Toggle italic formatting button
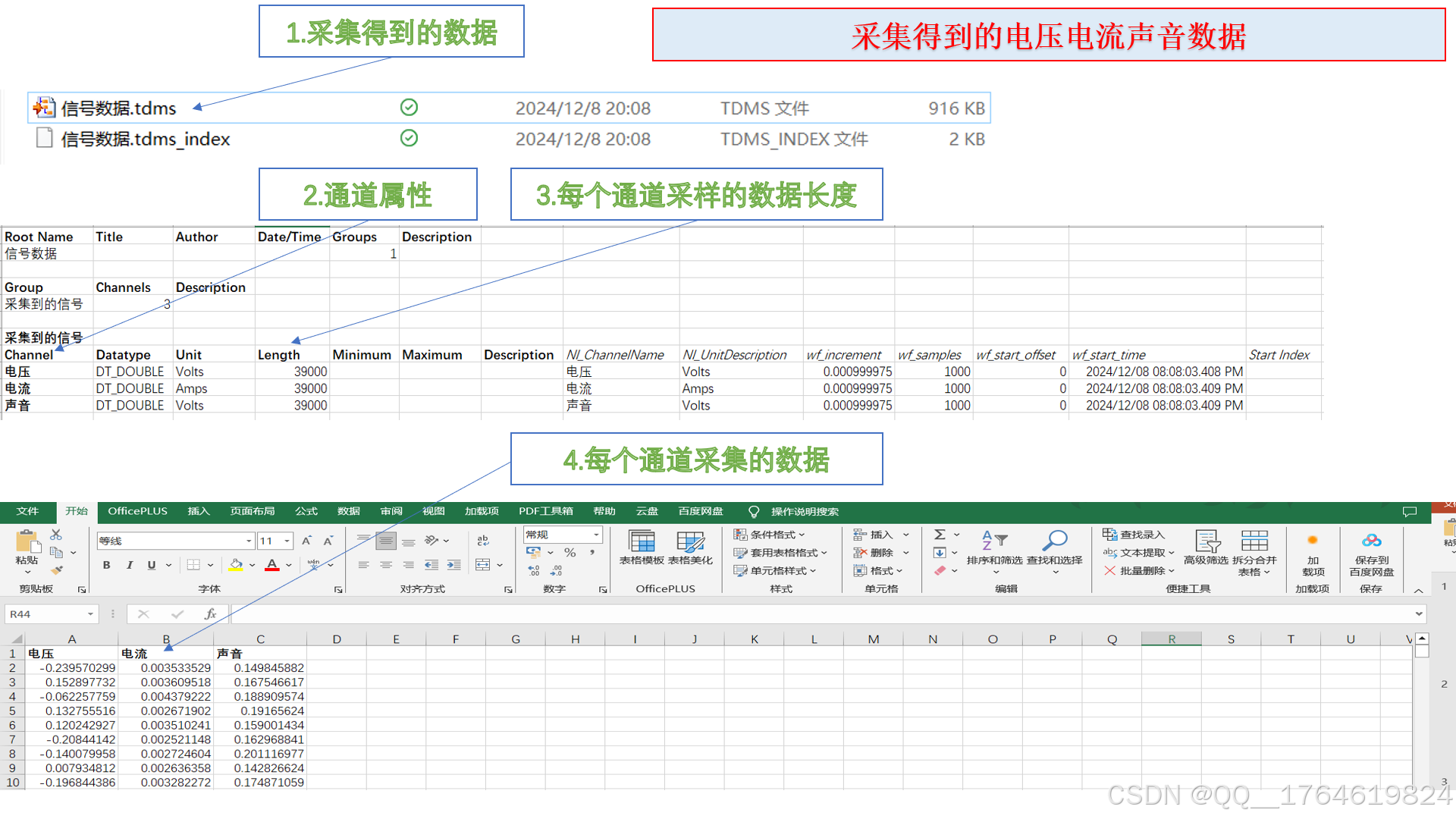Image resolution: width=1456 pixels, height=819 pixels. pyautogui.click(x=130, y=565)
